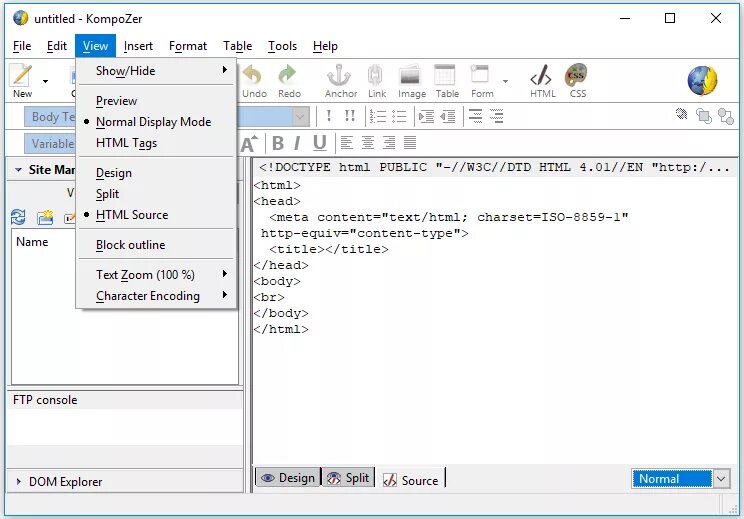The width and height of the screenshot is (744, 519).
Task: Click the refresh icon in Site Manager
Action: point(18,217)
